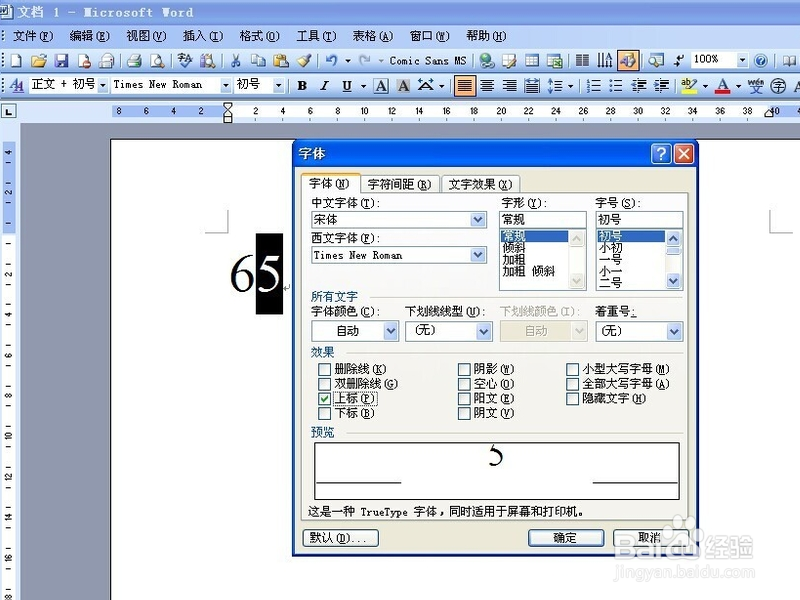Uncheck the 上标 superscript checkbox
The height and width of the screenshot is (600, 800).
pyautogui.click(x=324, y=398)
